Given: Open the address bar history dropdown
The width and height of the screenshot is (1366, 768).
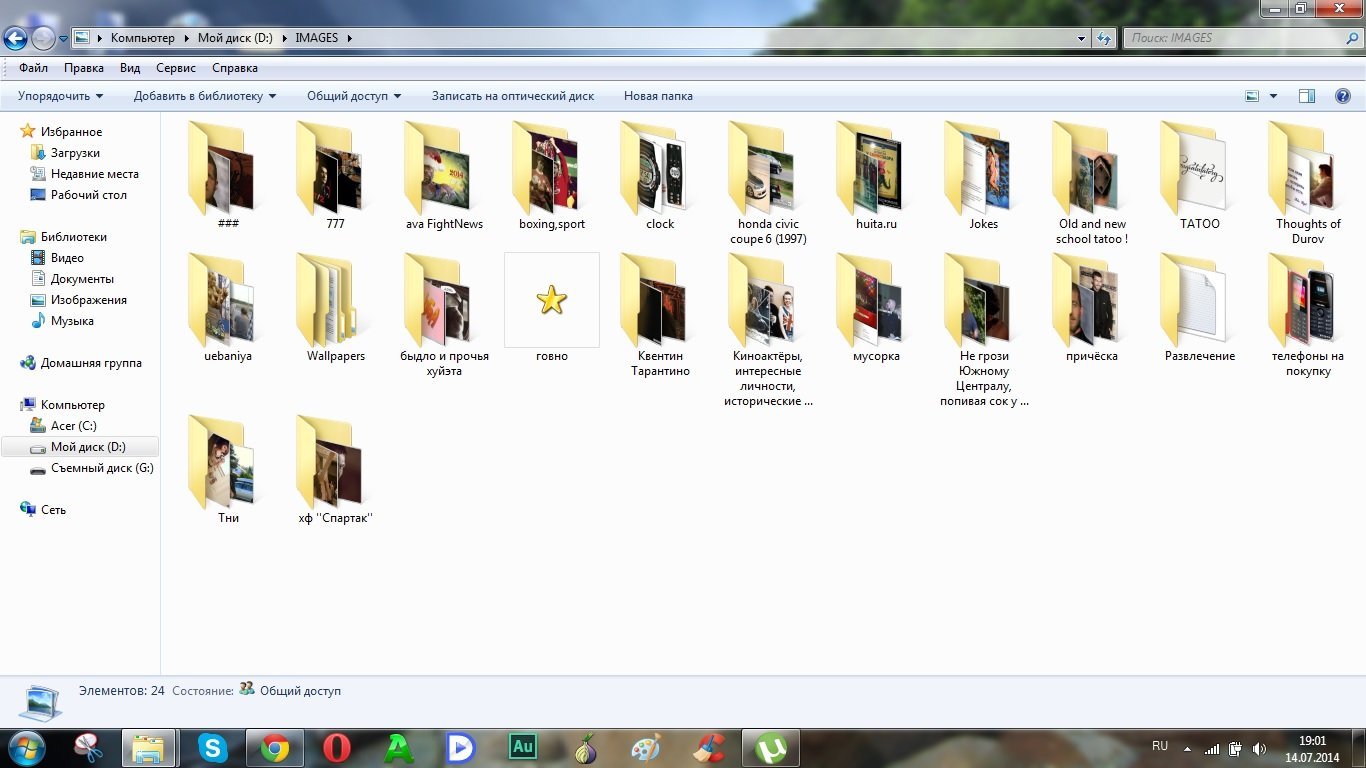Looking at the screenshot, I should [x=1082, y=38].
